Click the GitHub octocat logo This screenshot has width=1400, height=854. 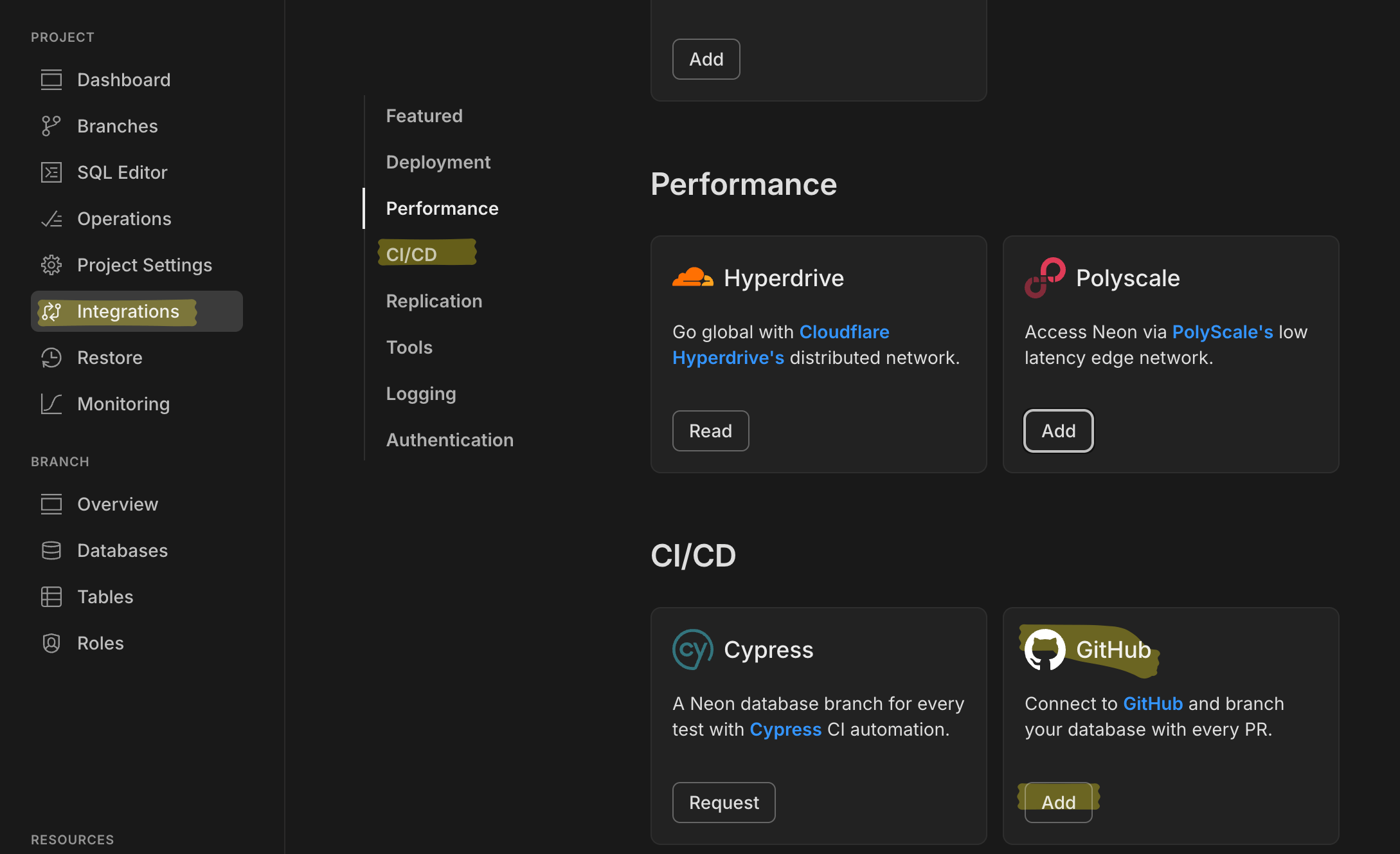click(1045, 650)
